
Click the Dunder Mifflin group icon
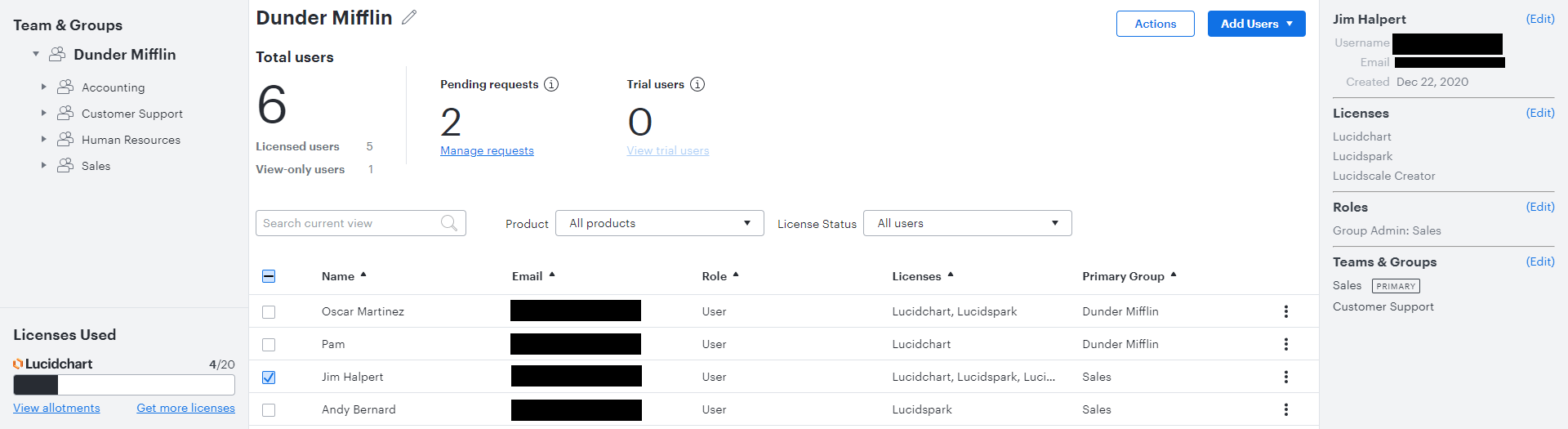[57, 54]
